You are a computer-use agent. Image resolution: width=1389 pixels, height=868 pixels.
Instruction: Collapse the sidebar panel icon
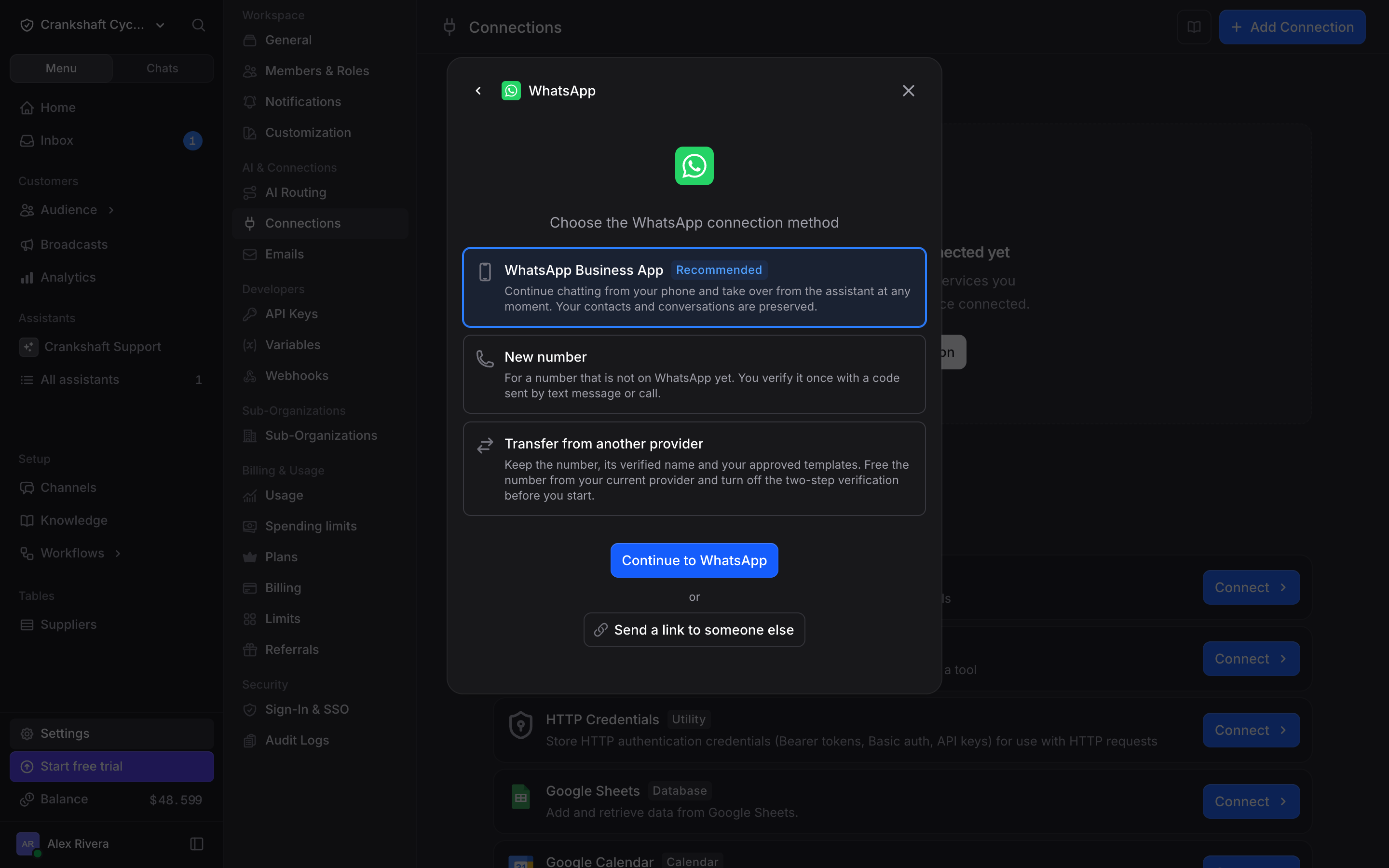pyautogui.click(x=197, y=843)
